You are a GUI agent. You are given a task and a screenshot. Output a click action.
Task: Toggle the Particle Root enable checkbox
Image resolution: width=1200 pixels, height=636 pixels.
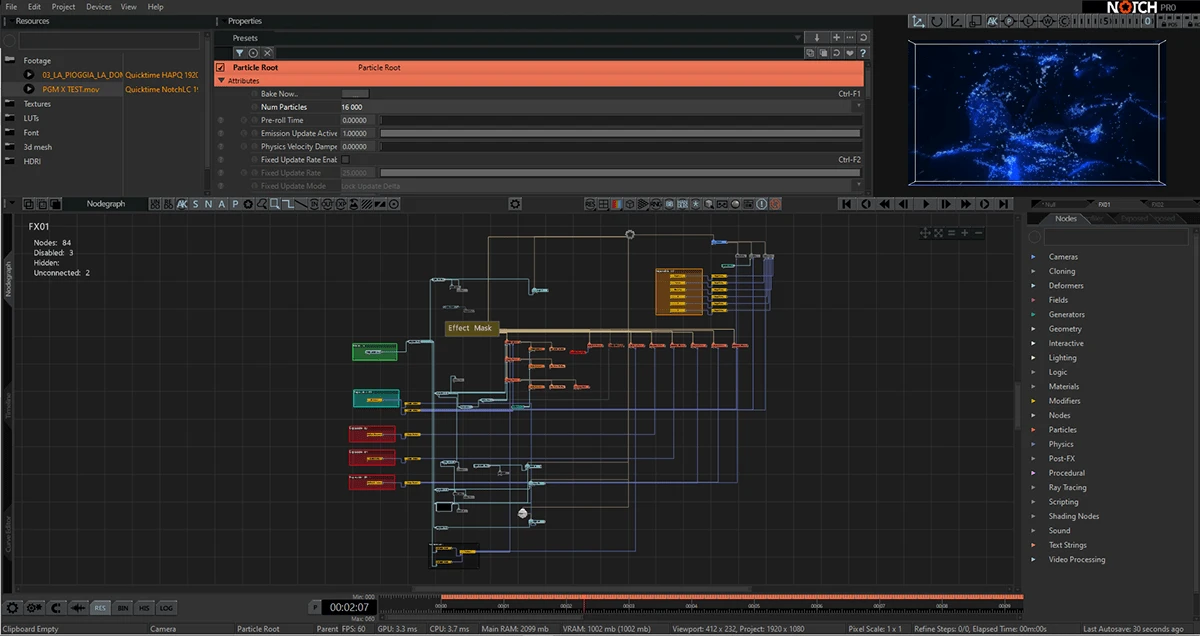click(221, 67)
